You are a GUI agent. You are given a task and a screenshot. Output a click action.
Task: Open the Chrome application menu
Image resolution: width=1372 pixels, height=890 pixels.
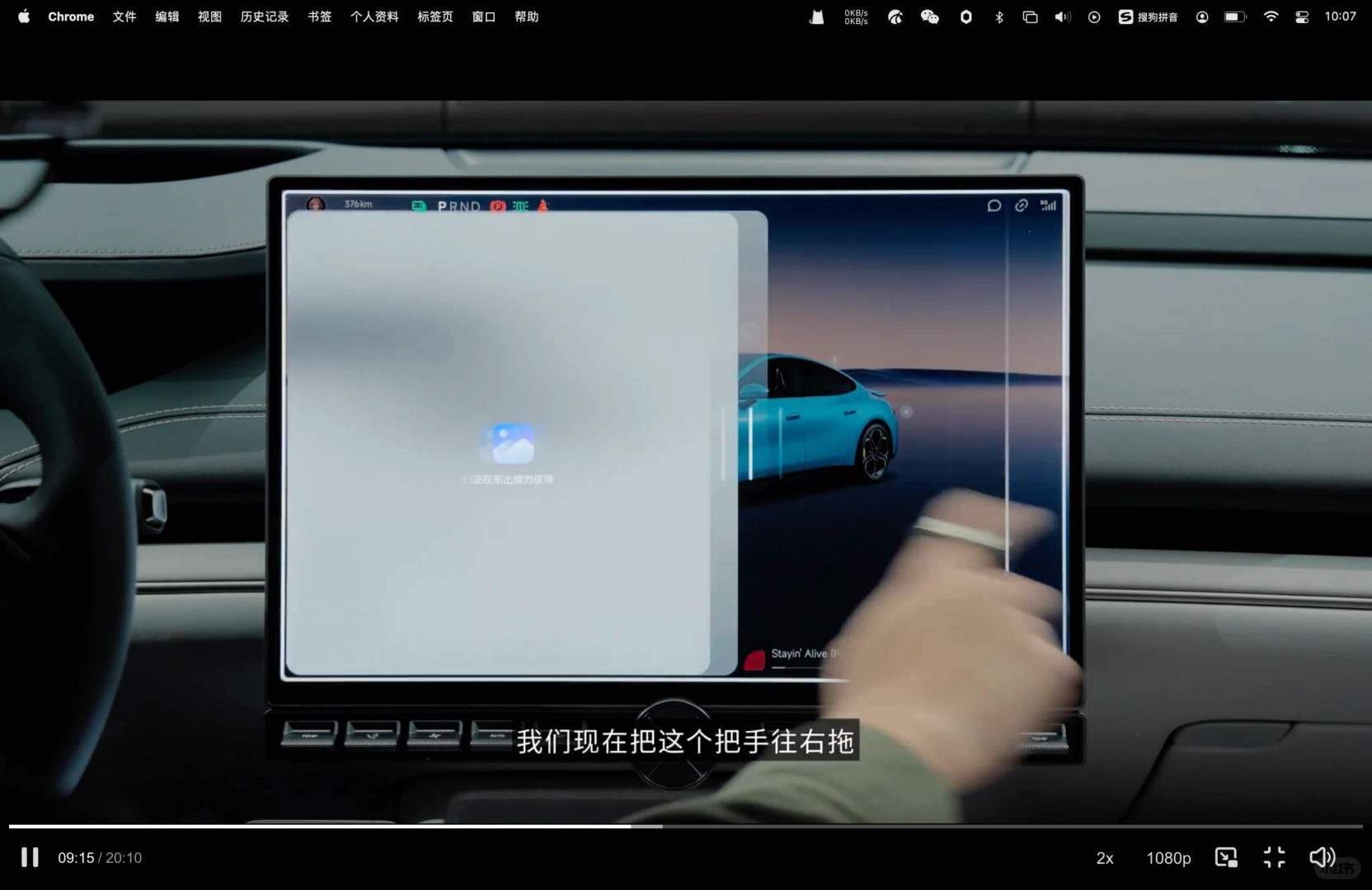click(x=71, y=16)
